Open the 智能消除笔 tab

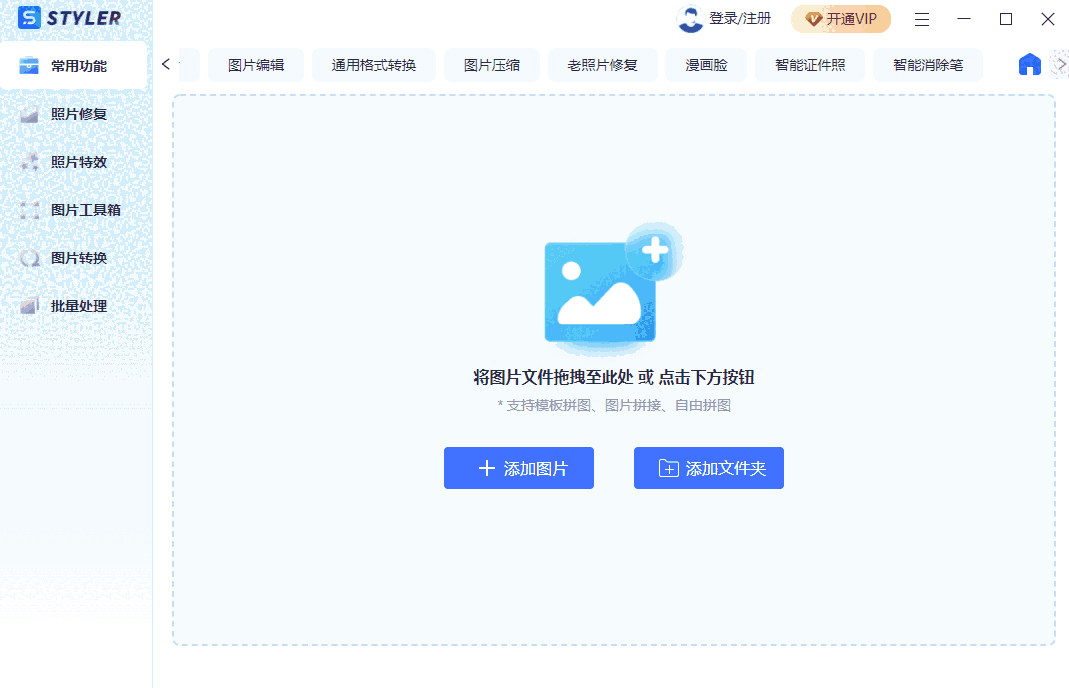tap(928, 65)
